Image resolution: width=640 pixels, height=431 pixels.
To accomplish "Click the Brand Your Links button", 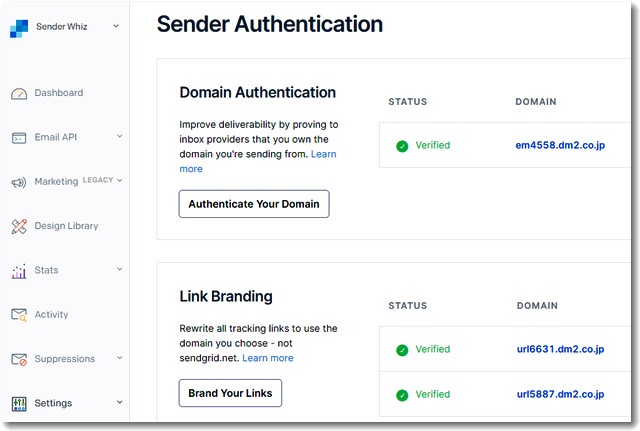I will coord(230,393).
